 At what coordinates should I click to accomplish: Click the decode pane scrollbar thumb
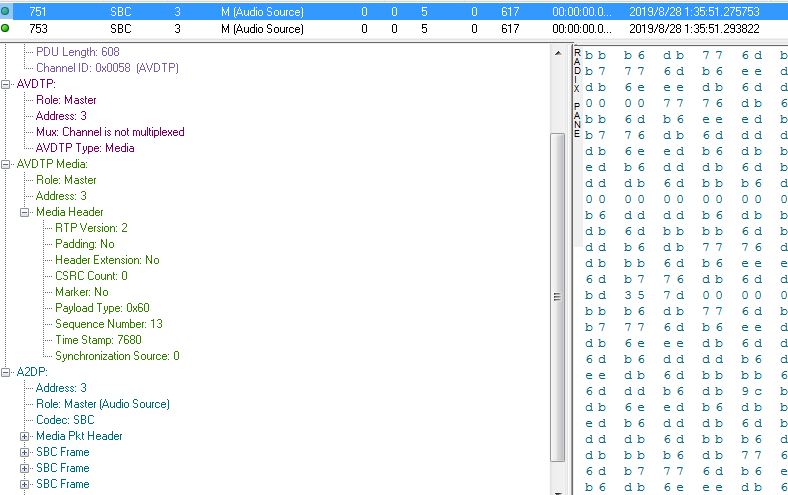557,296
